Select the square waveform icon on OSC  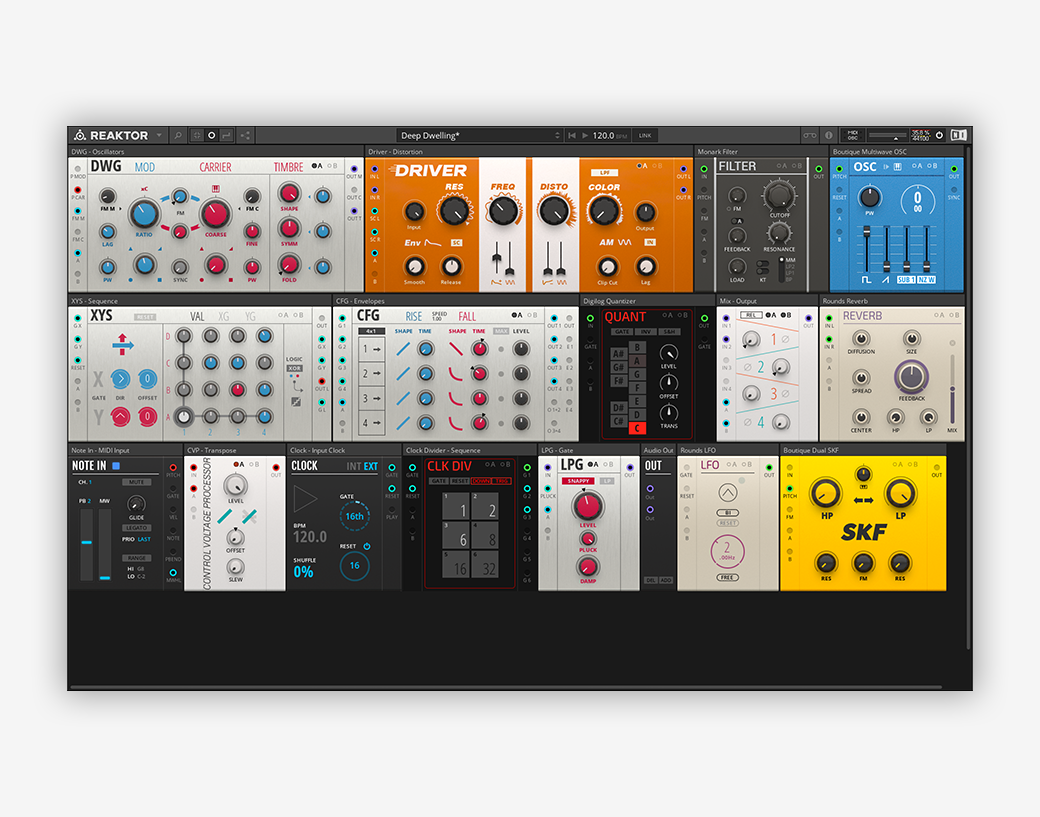[x=866, y=280]
